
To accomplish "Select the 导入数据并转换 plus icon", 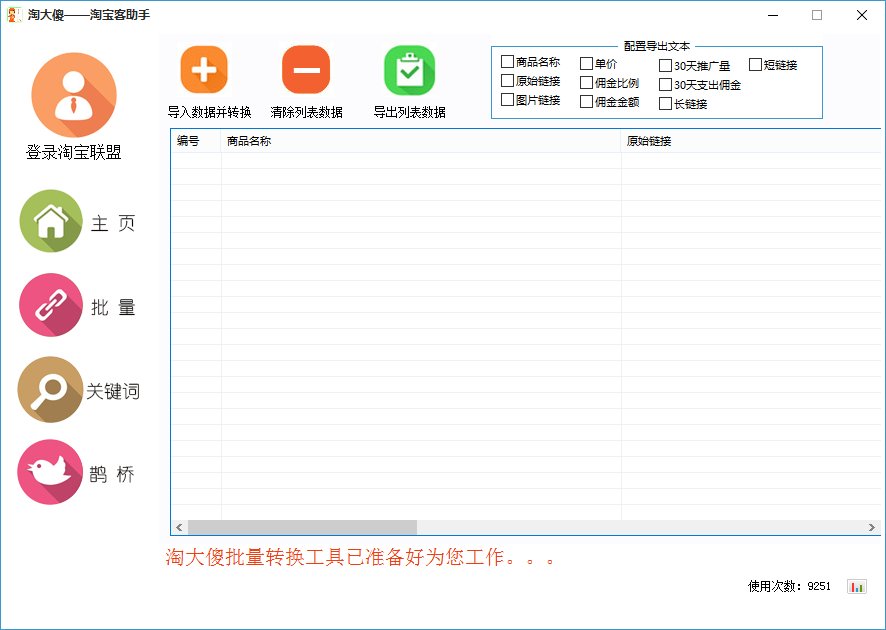I will [x=203, y=70].
